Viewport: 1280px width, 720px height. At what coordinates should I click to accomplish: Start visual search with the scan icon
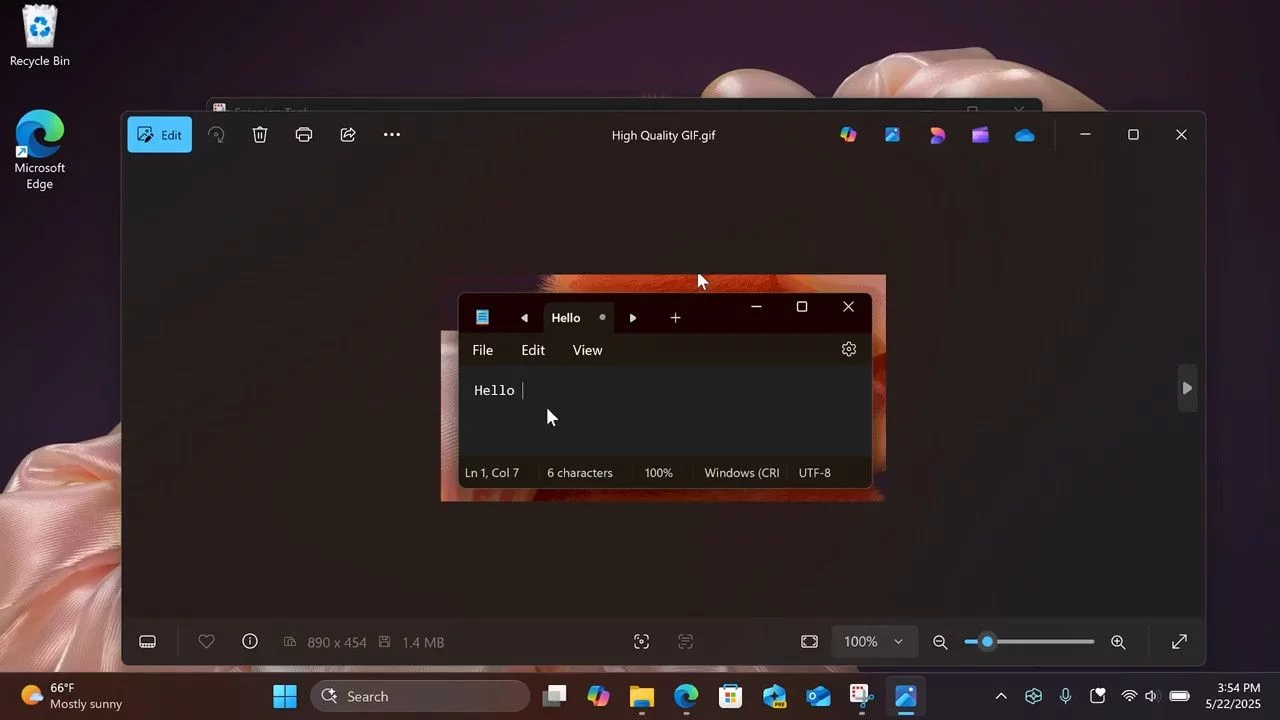pyautogui.click(x=641, y=642)
